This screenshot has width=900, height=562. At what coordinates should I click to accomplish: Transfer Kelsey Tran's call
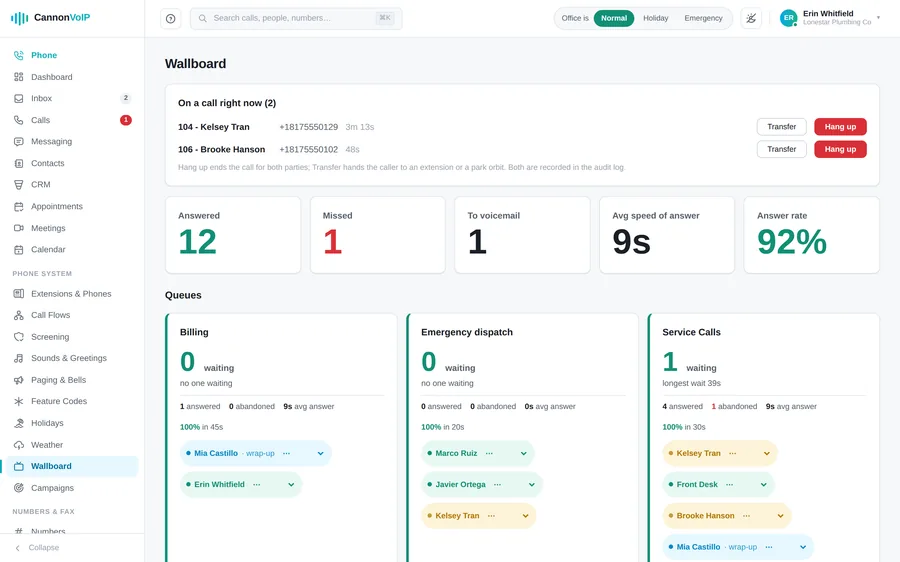tap(781, 127)
